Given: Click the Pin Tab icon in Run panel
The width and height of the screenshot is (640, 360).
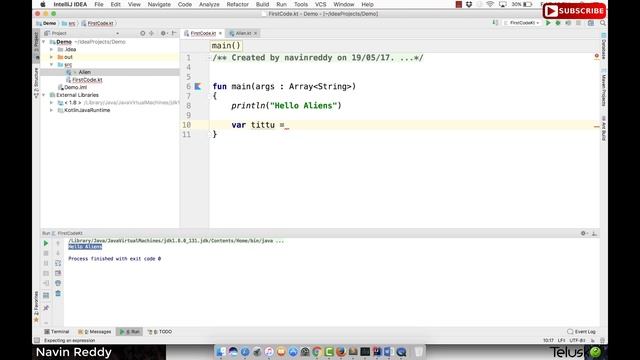Looking at the screenshot, I should point(46,307).
